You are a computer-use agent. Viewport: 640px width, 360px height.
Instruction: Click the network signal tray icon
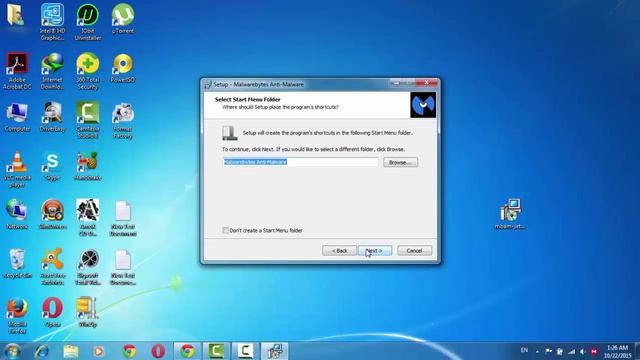(571, 351)
